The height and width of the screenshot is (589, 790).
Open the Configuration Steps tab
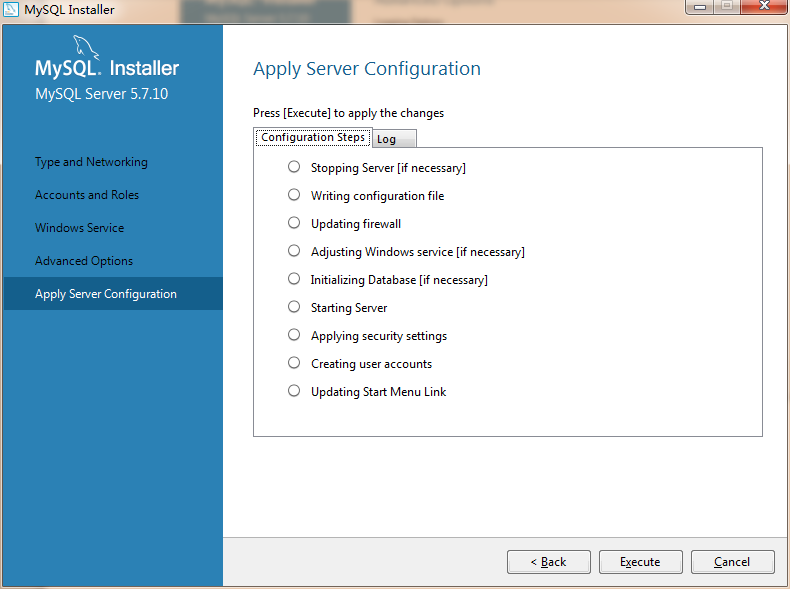(312, 137)
